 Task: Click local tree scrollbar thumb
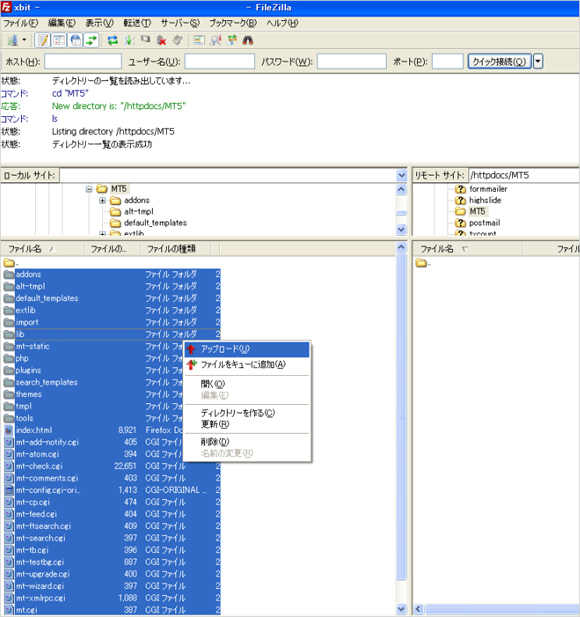tap(401, 213)
